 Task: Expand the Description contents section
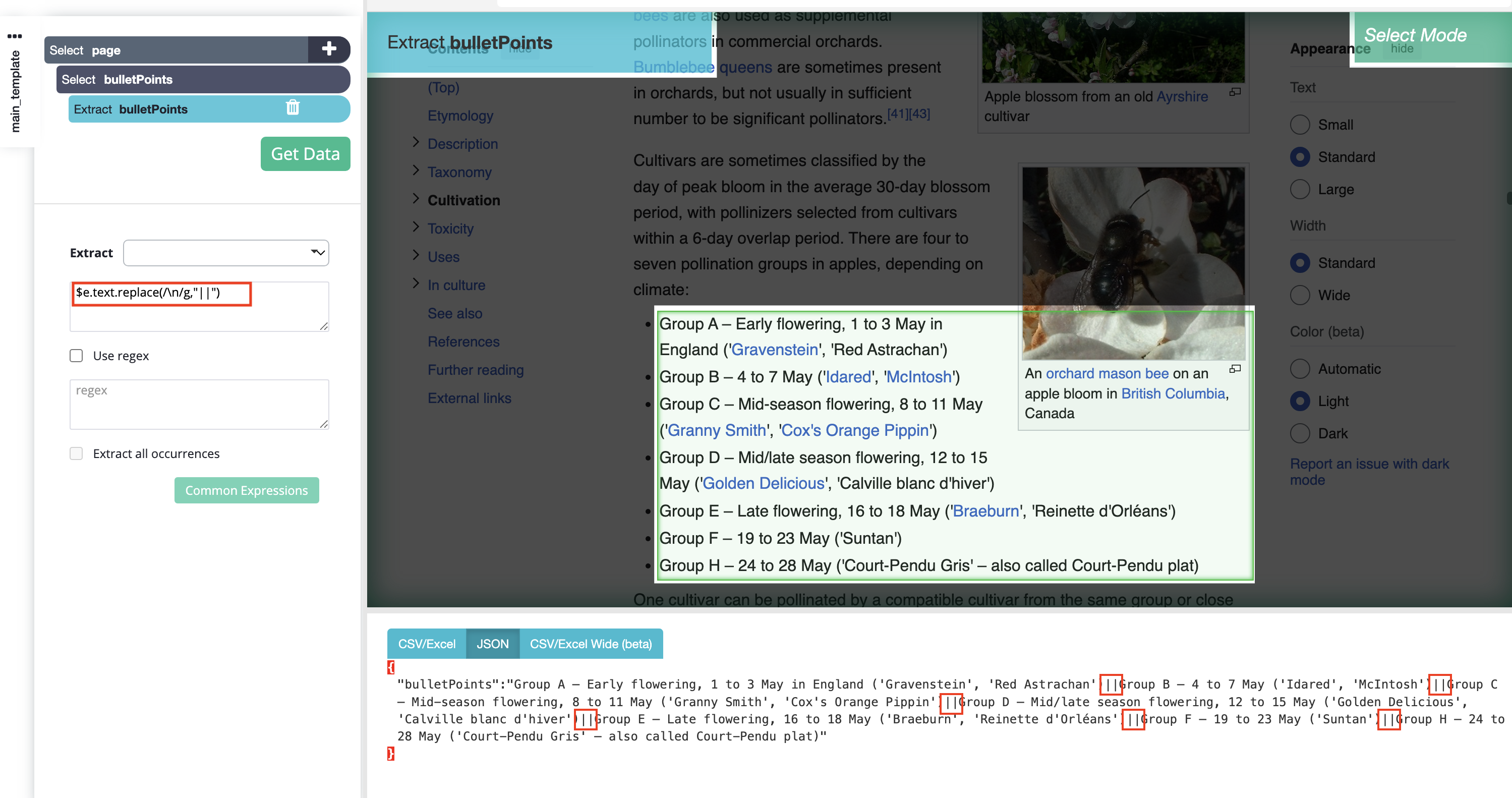click(x=416, y=143)
